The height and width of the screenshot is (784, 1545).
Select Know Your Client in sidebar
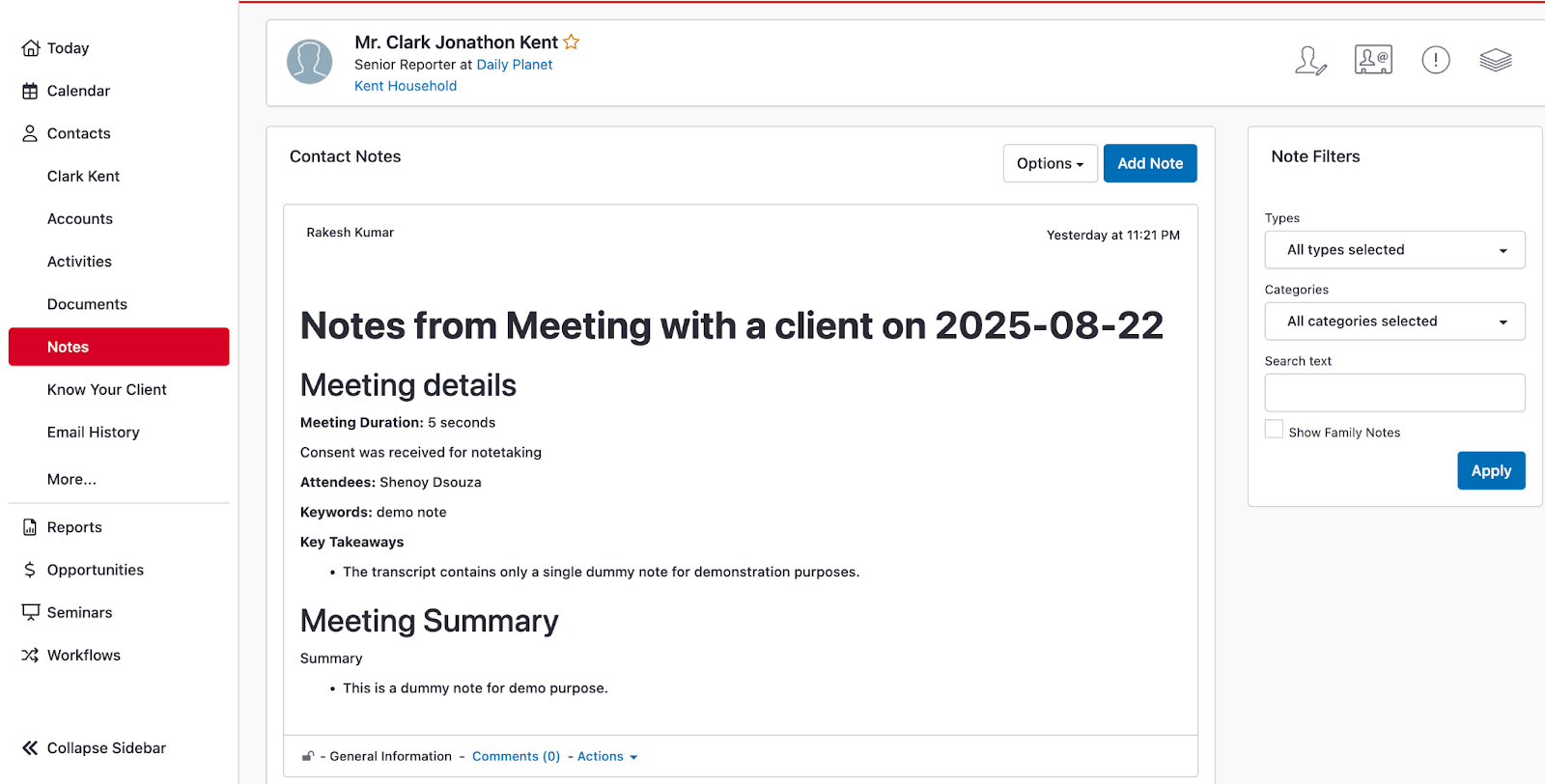(x=107, y=390)
